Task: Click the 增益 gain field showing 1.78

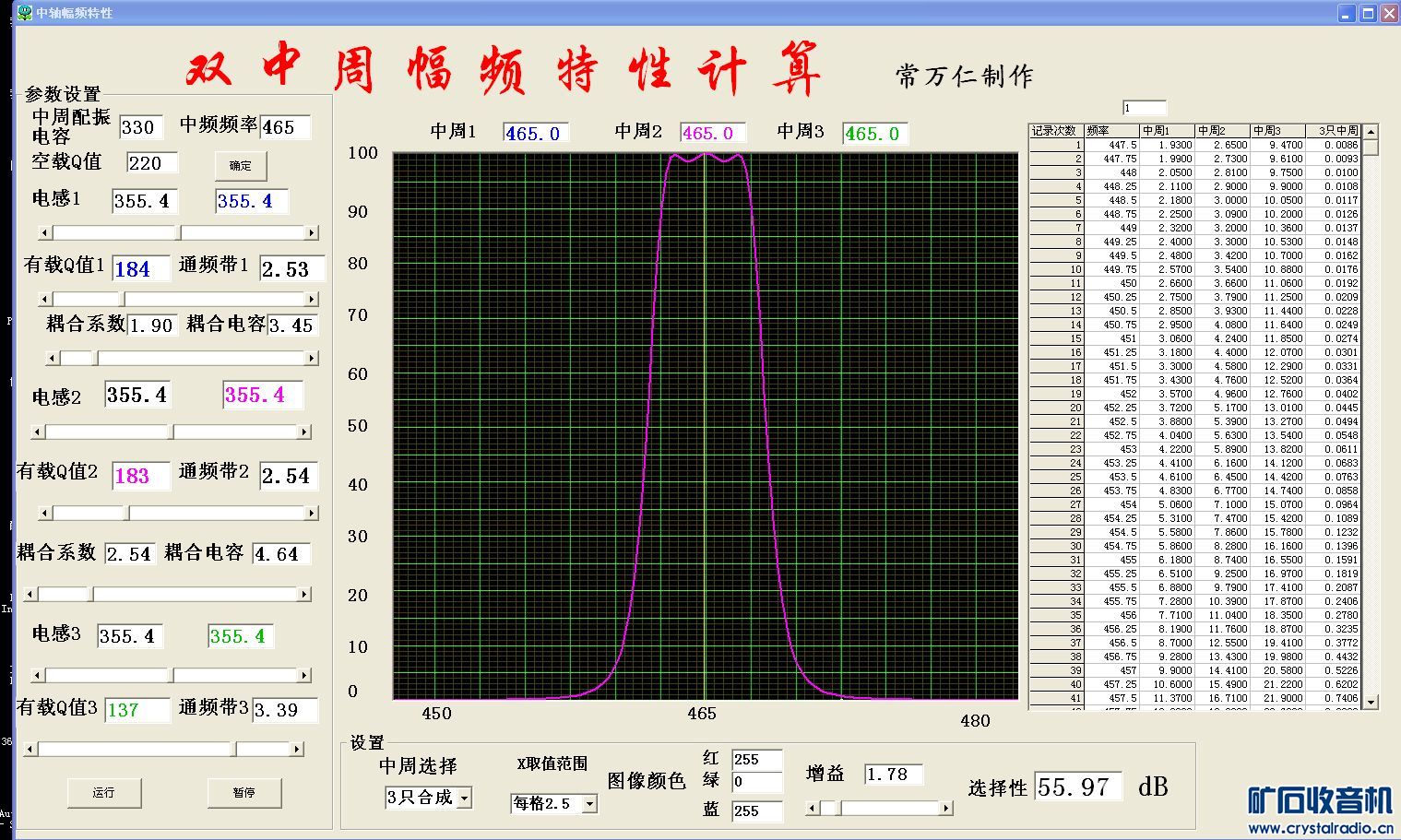Action: 892,775
